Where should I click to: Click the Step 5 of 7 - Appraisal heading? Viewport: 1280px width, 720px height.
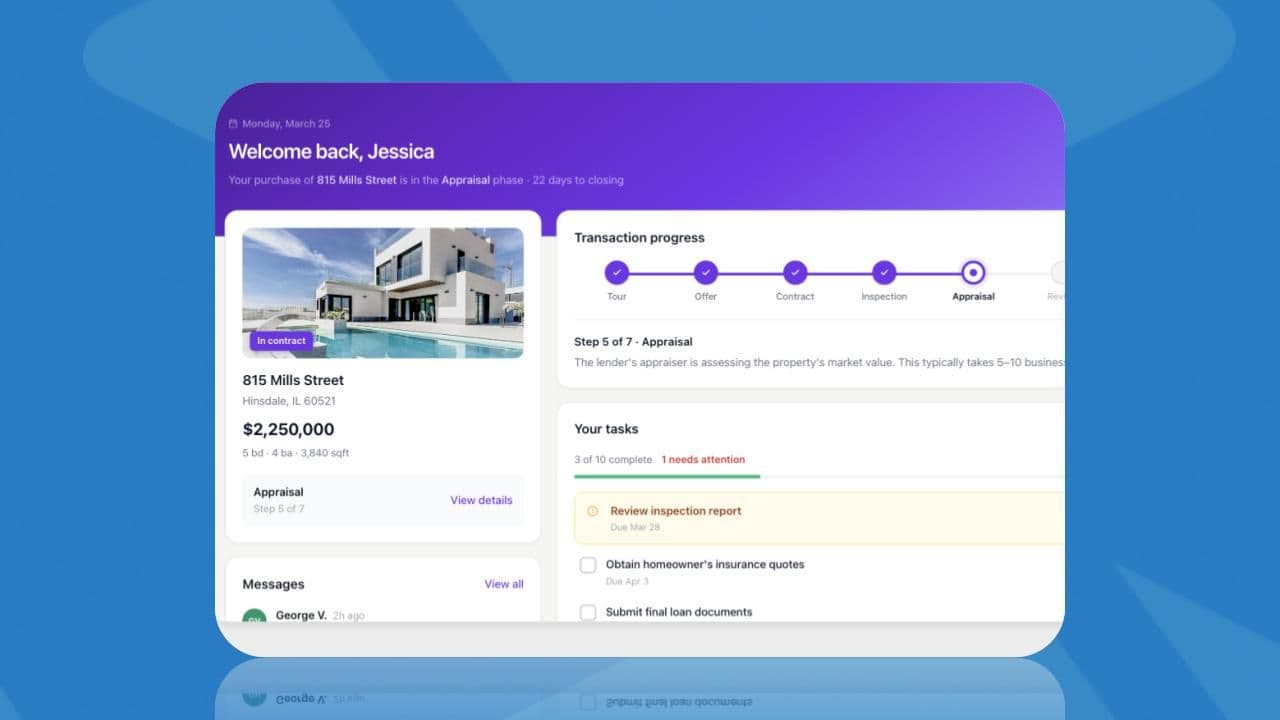pyautogui.click(x=633, y=342)
